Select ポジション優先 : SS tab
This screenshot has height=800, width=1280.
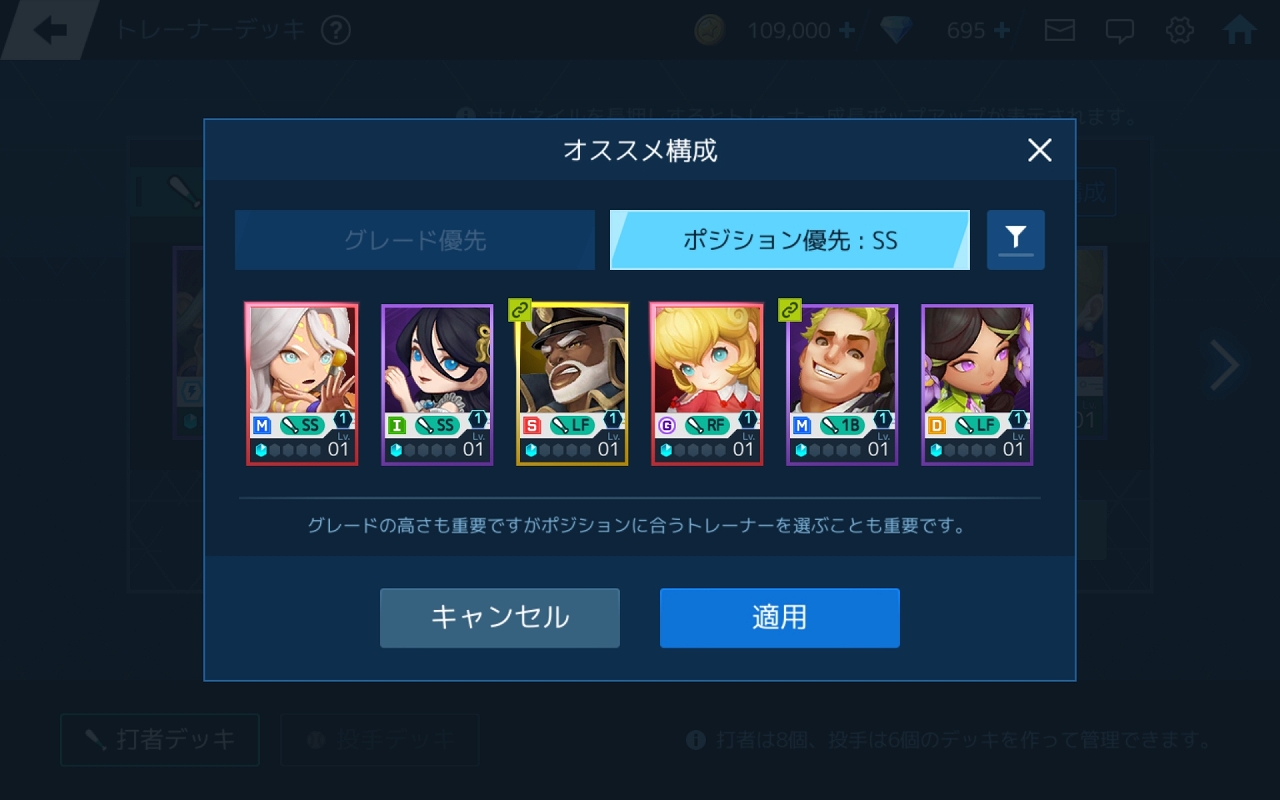(790, 240)
